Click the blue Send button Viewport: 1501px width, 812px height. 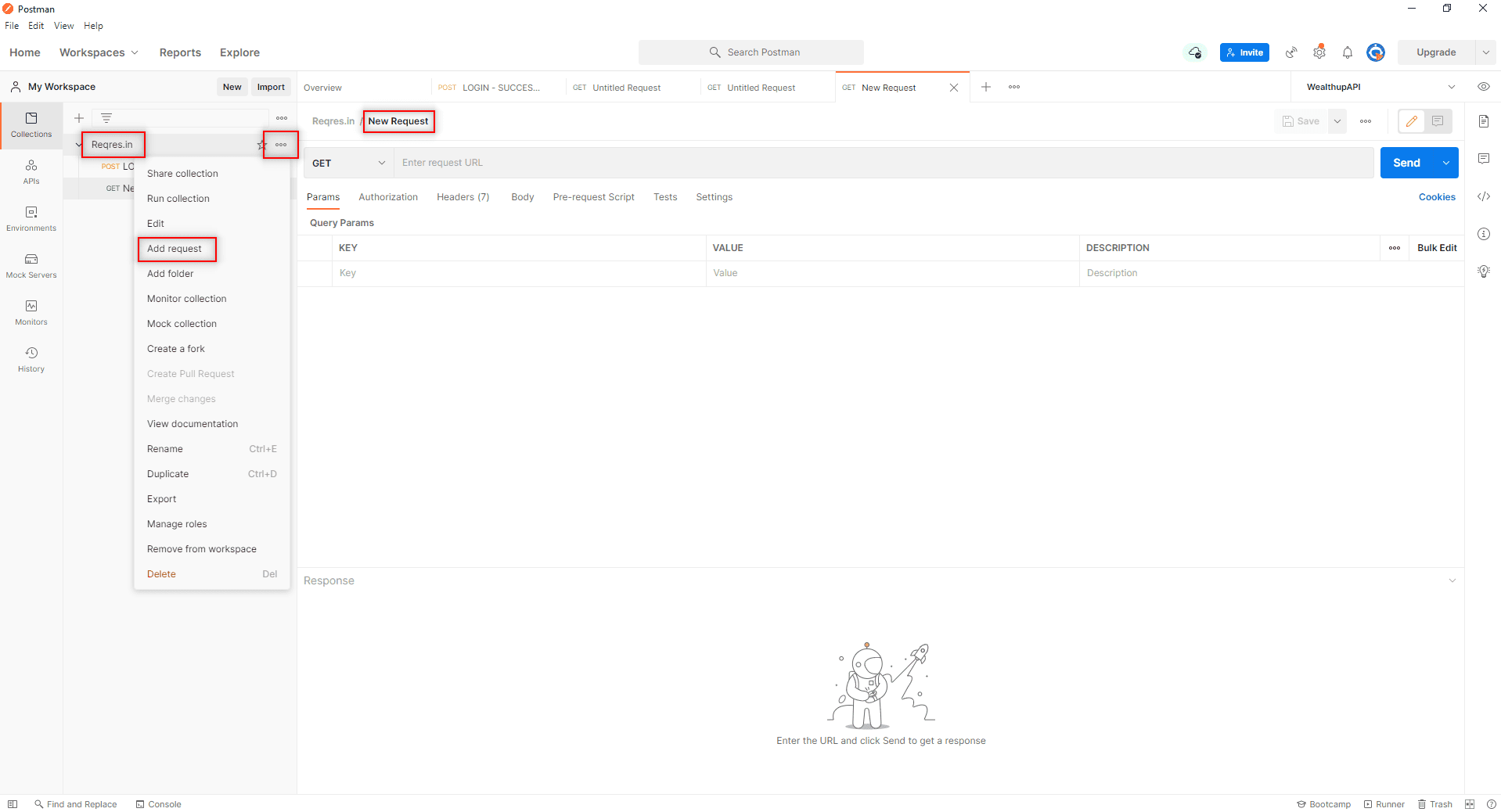pyautogui.click(x=1406, y=163)
